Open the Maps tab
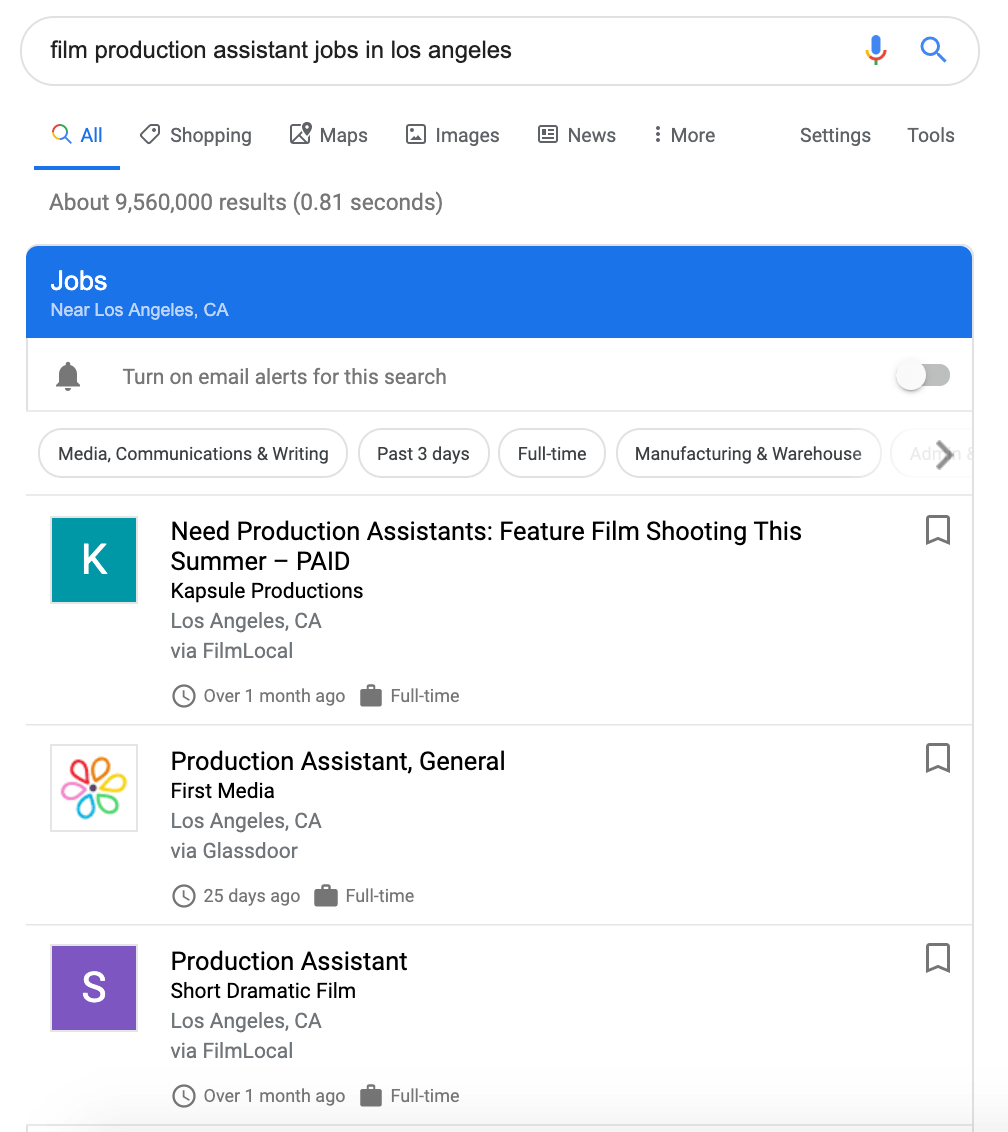The height and width of the screenshot is (1132, 1008). click(x=329, y=135)
